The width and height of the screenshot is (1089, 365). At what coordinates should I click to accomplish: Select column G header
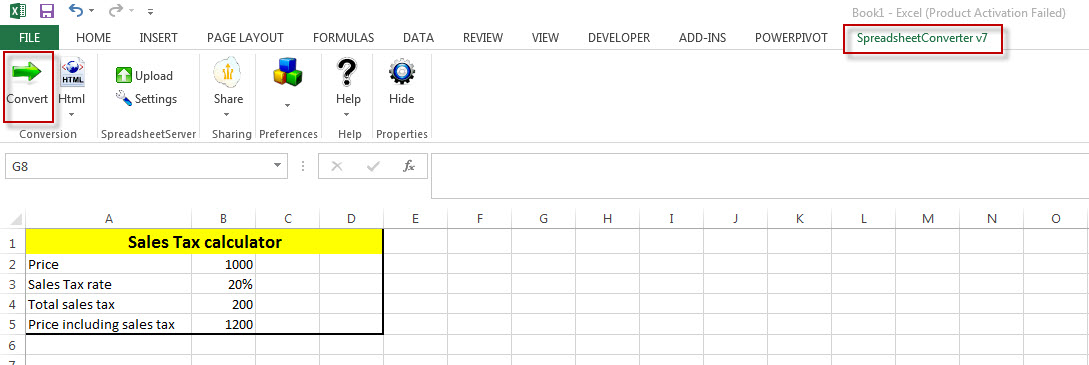pyautogui.click(x=543, y=219)
